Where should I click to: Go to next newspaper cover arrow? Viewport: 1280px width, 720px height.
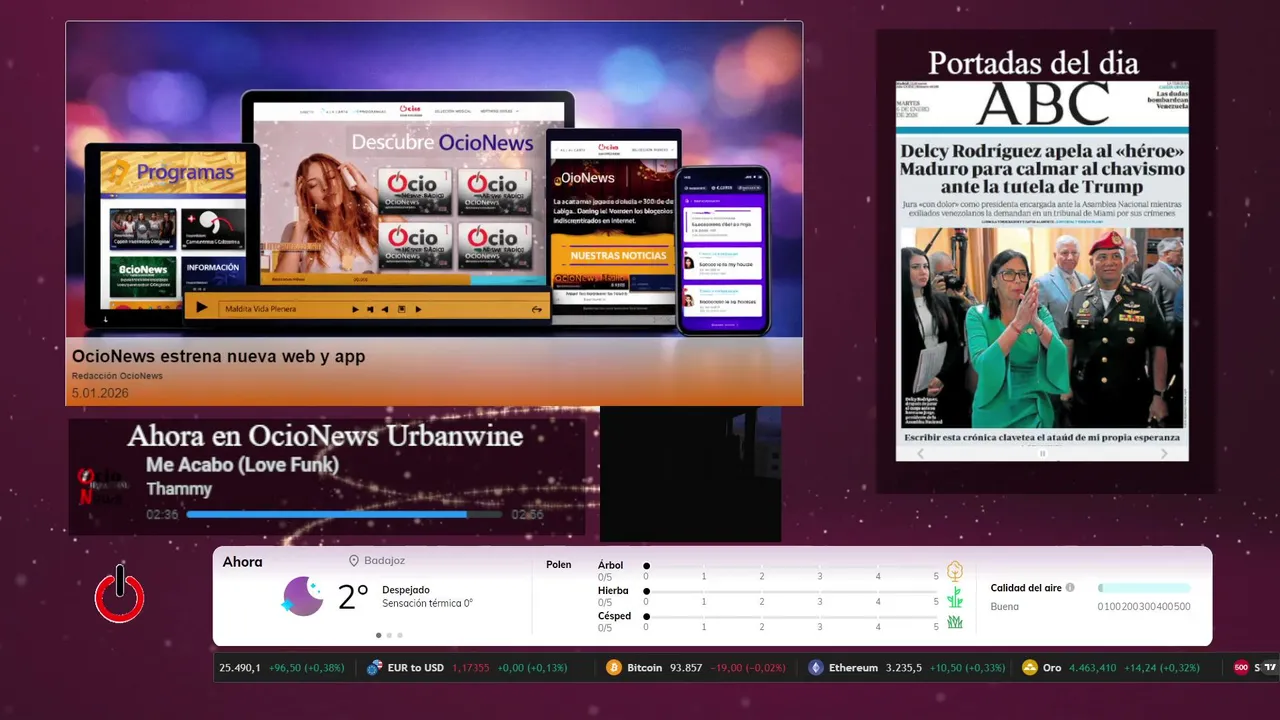(1164, 453)
